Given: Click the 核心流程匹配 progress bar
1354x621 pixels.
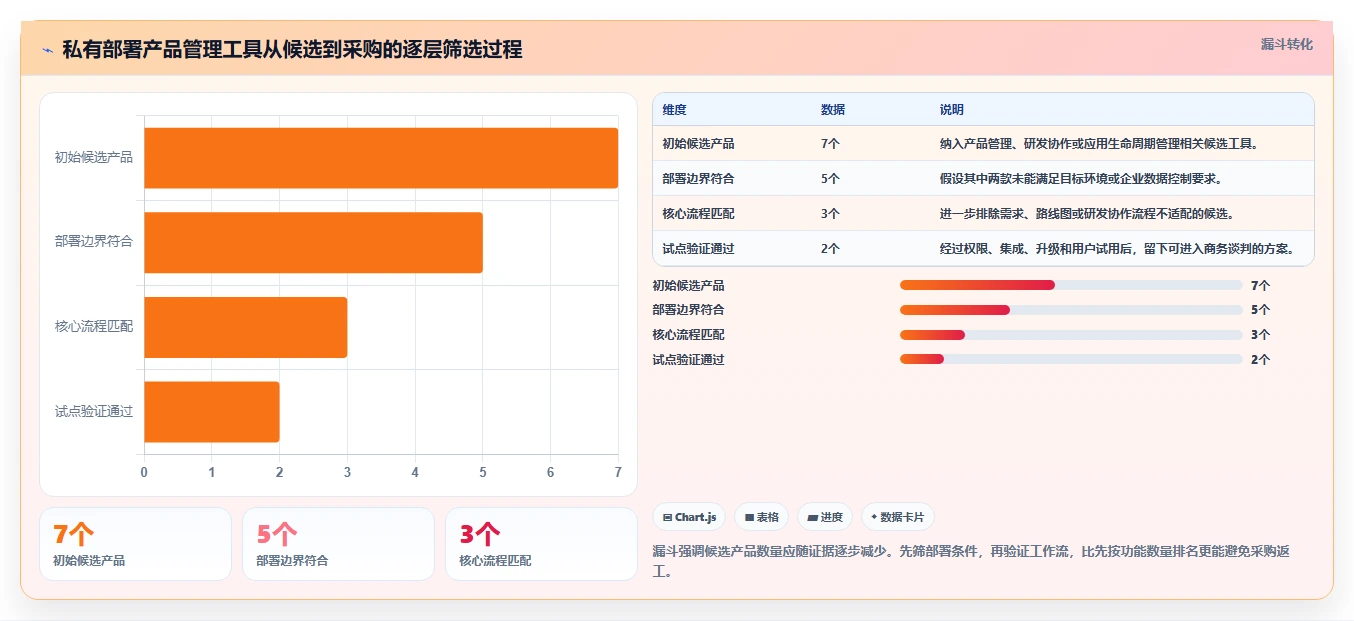Looking at the screenshot, I should [1071, 335].
